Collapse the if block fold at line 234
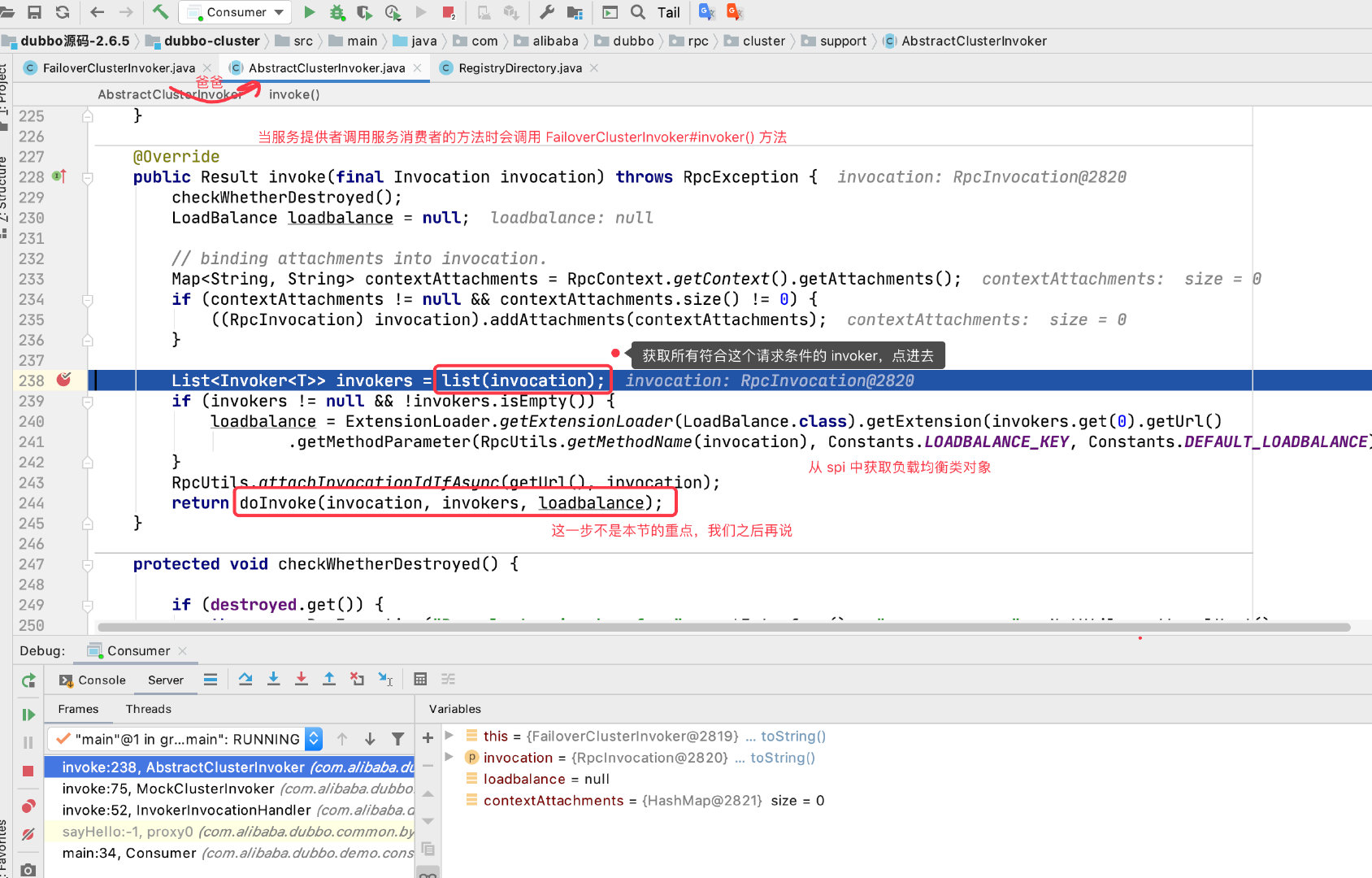1372x878 pixels. pyautogui.click(x=87, y=300)
